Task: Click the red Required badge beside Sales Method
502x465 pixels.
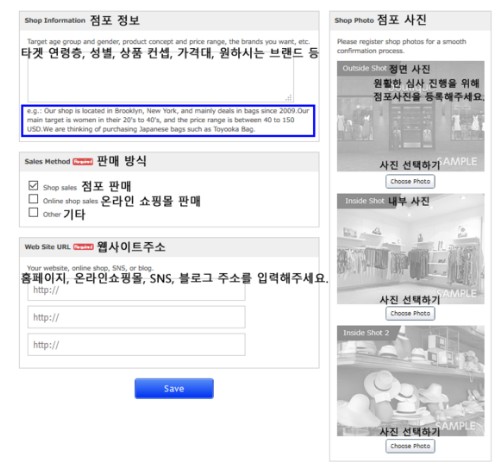Action: [83, 162]
